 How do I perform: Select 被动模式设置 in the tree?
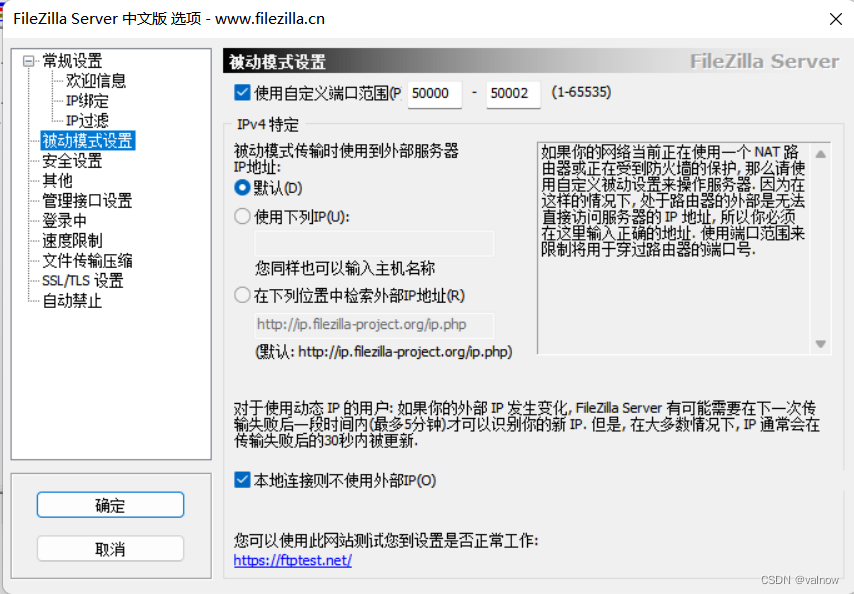click(88, 140)
